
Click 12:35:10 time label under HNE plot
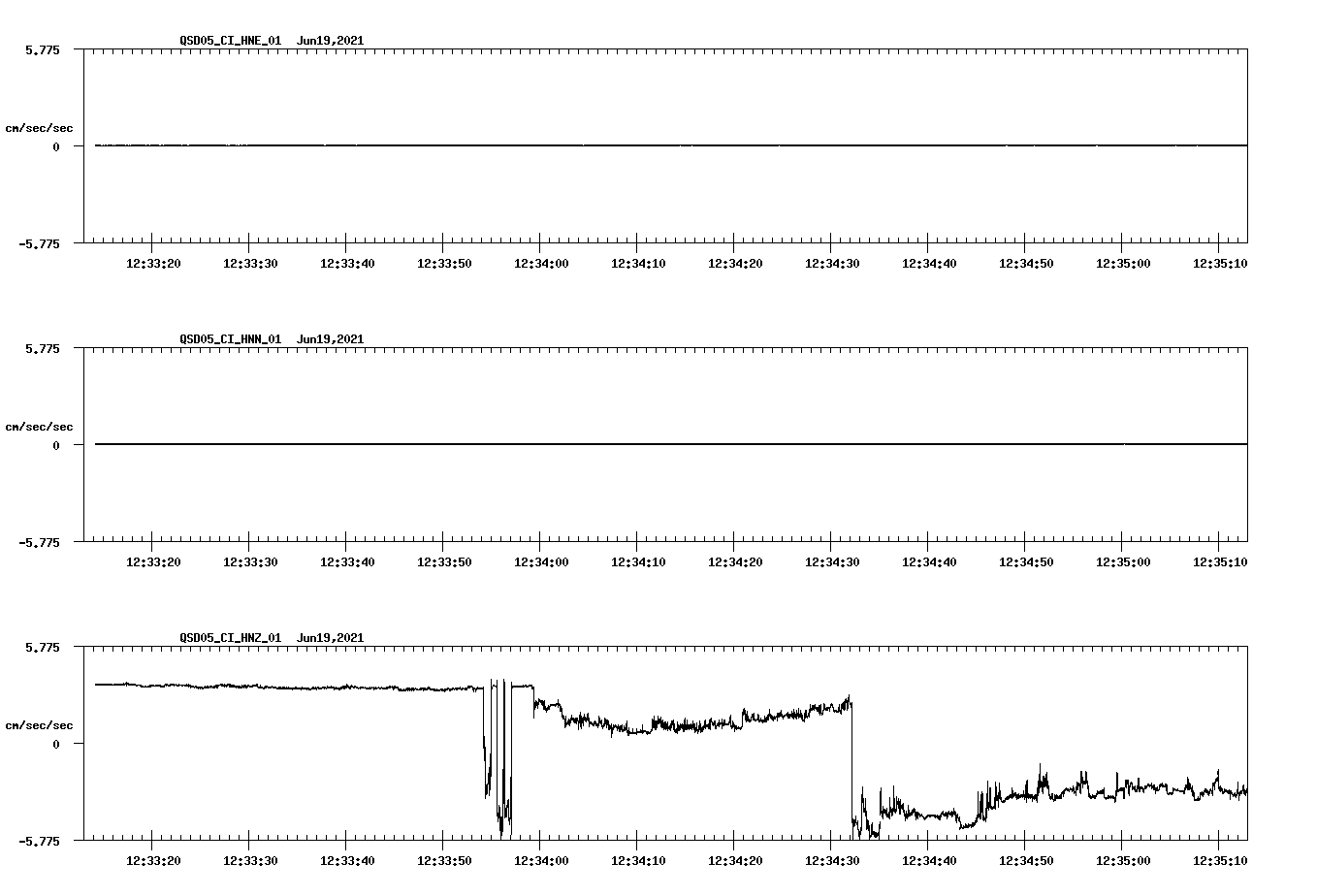(x=1220, y=264)
